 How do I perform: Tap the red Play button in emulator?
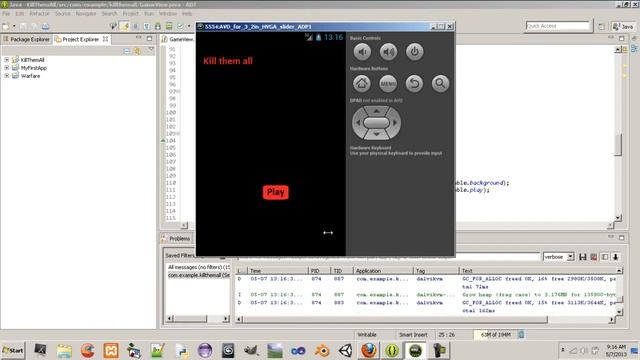[276, 192]
